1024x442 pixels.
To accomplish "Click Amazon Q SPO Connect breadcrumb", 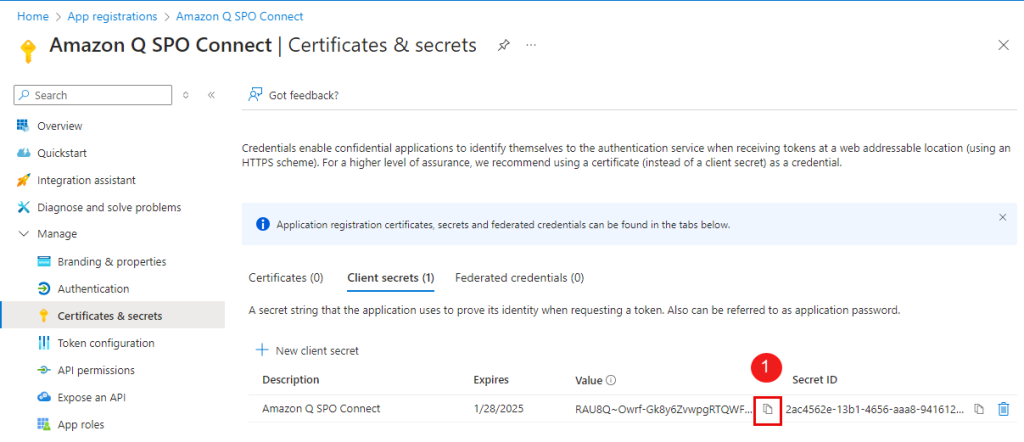I will (x=240, y=16).
